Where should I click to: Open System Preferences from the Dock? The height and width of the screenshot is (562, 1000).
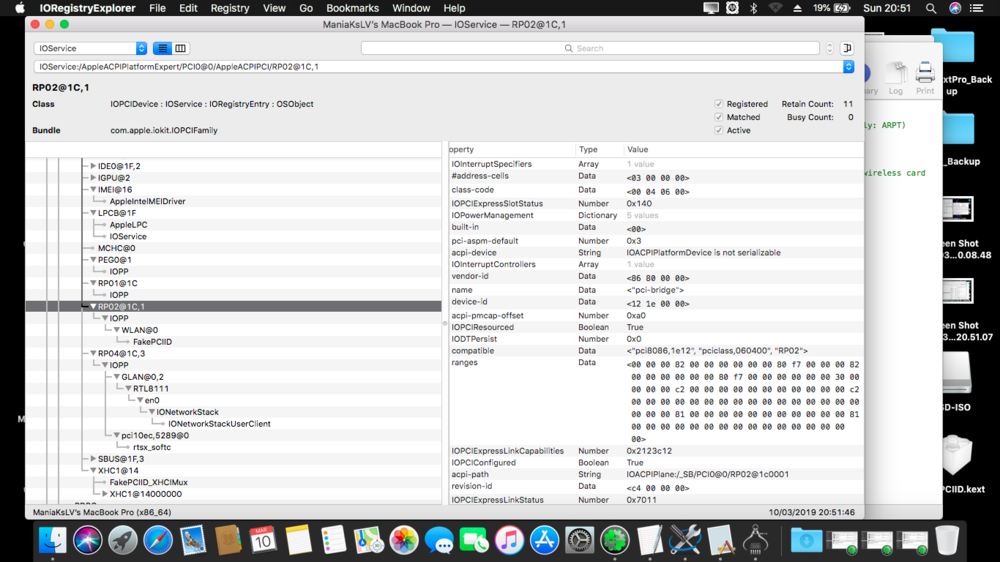[579, 540]
